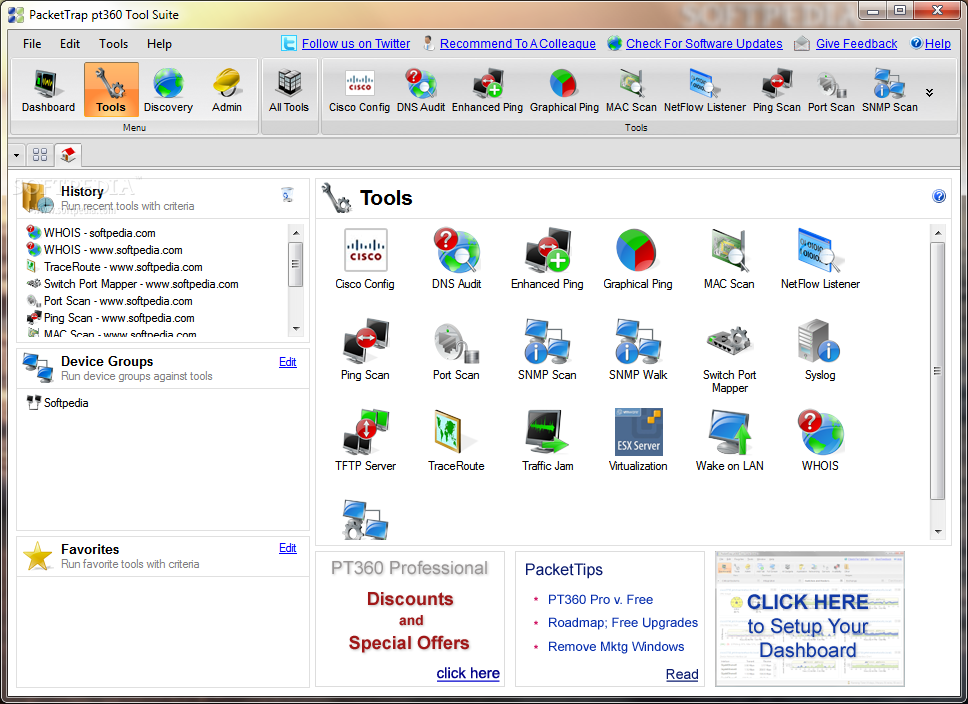Viewport: 968px width, 704px height.
Task: Click the Give Feedback link
Action: tap(856, 44)
